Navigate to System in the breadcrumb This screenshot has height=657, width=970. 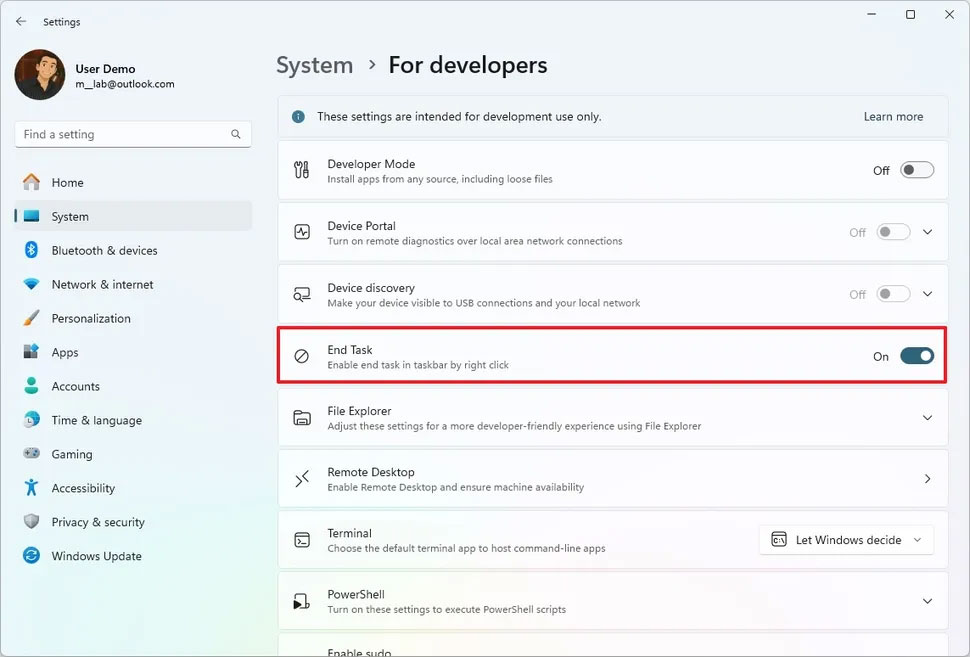click(x=314, y=65)
